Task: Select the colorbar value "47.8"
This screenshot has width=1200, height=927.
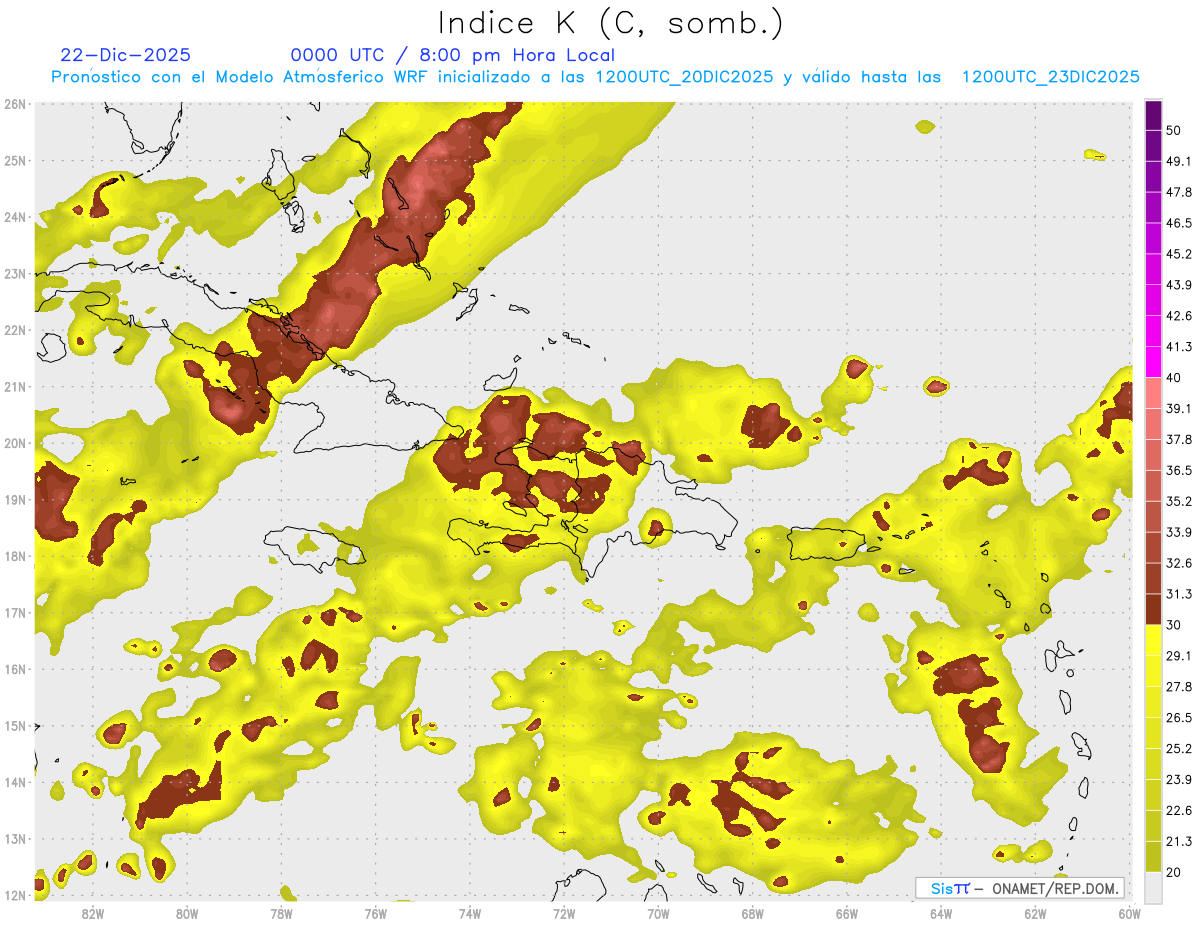Action: (1179, 193)
